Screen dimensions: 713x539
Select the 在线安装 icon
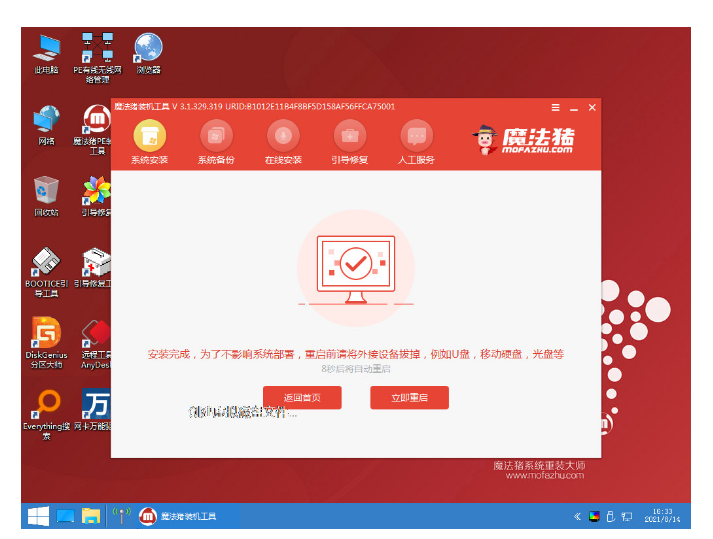pyautogui.click(x=283, y=135)
